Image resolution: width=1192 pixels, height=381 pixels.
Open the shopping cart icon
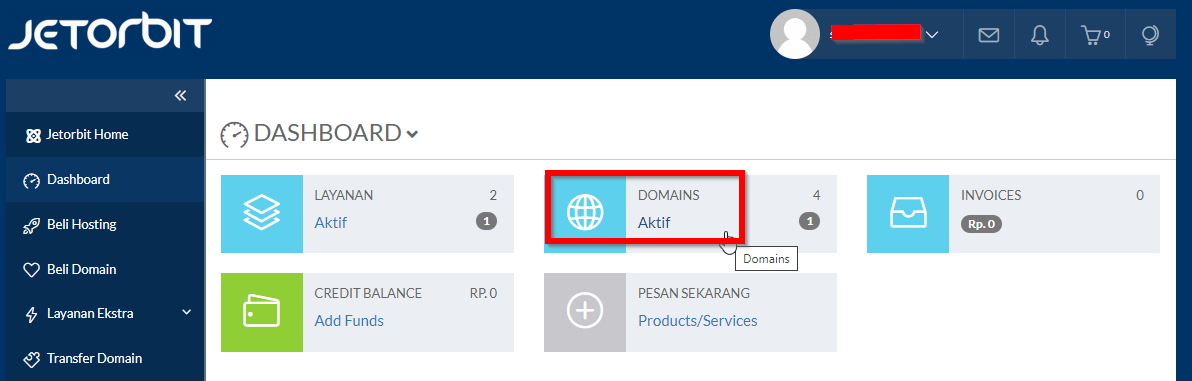click(1095, 35)
